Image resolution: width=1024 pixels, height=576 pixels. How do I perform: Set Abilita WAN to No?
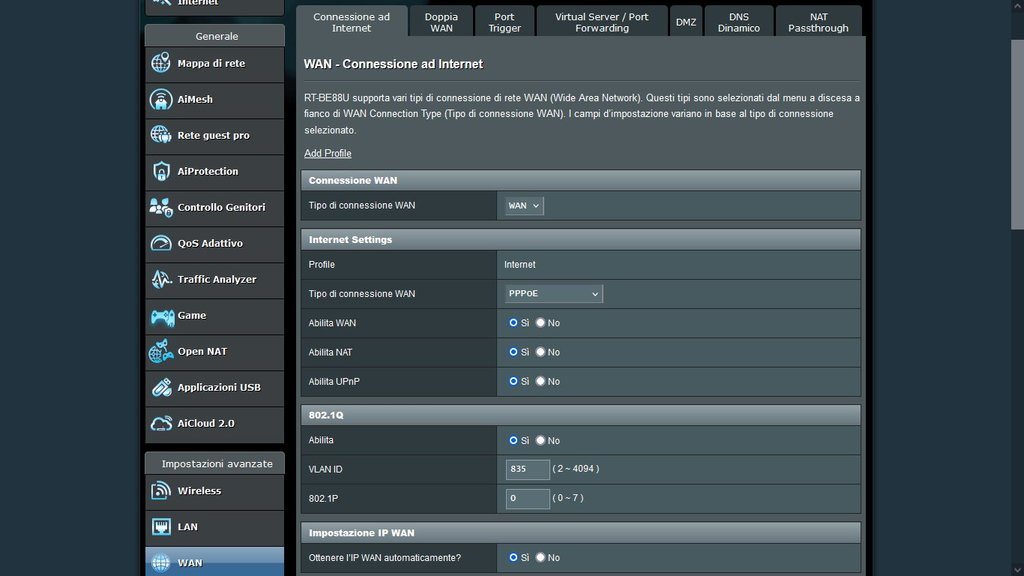541,323
